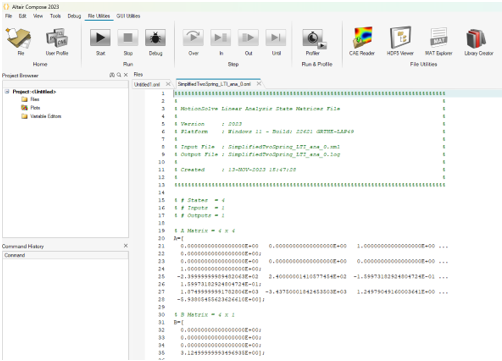502x361 pixels.
Task: Open the File menu
Action: 8,16
